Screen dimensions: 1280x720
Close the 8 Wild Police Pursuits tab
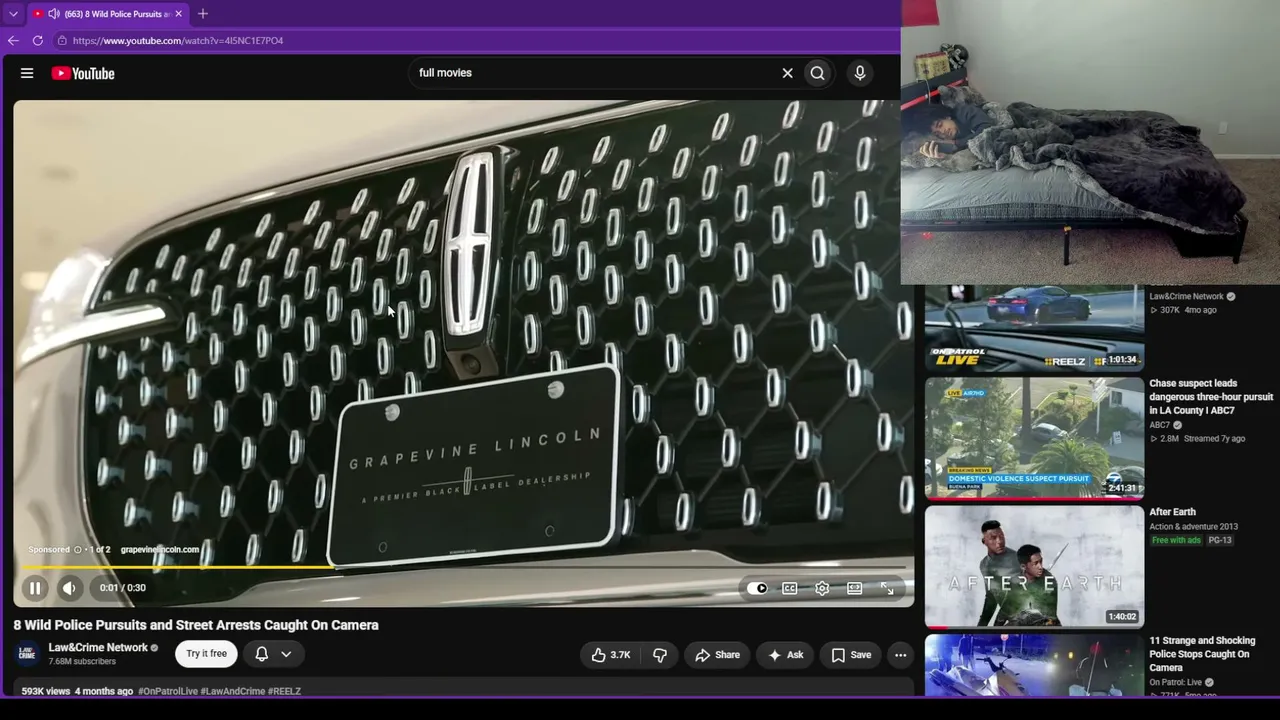179,14
